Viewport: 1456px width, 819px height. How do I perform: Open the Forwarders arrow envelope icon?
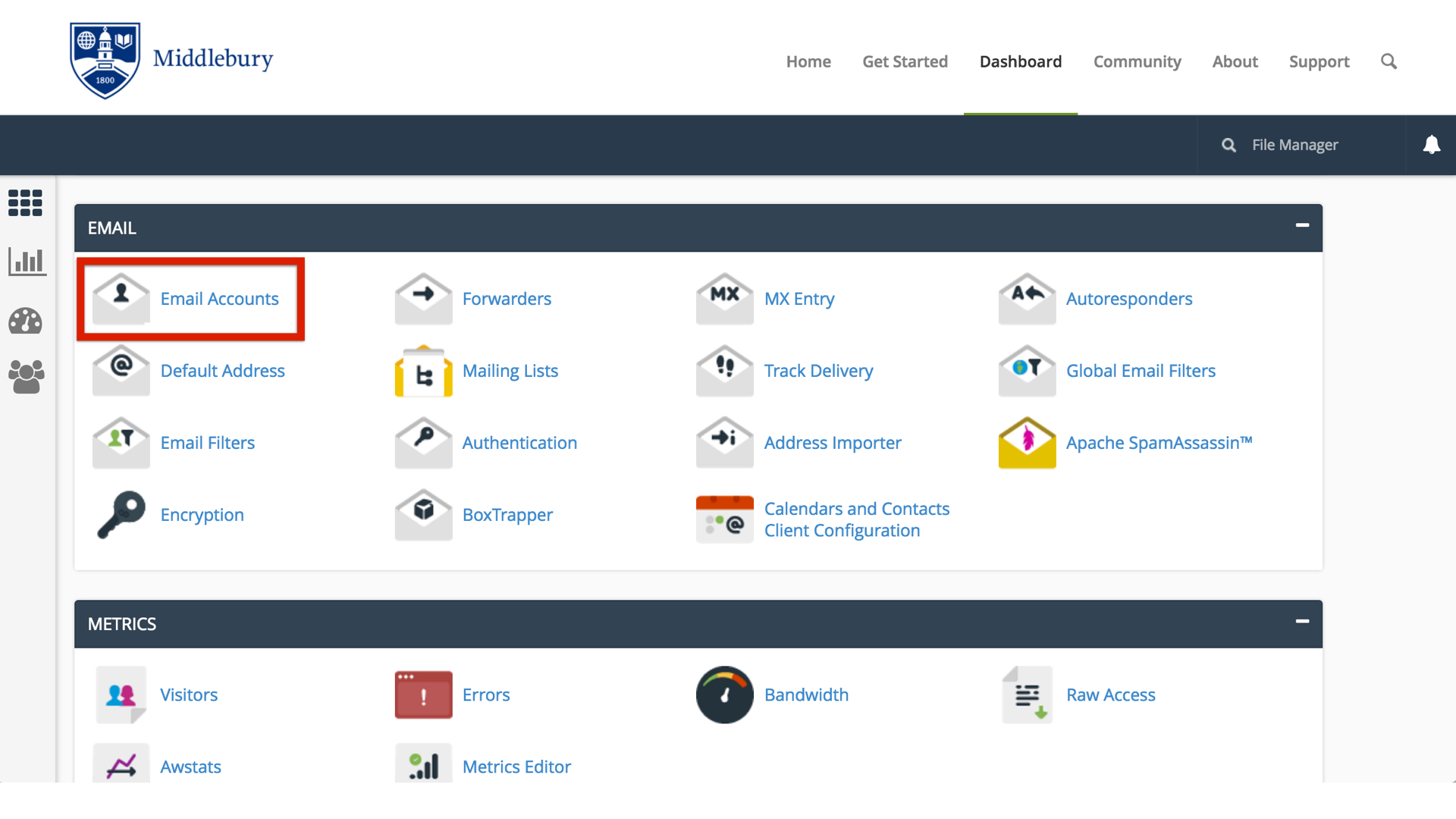pyautogui.click(x=423, y=299)
